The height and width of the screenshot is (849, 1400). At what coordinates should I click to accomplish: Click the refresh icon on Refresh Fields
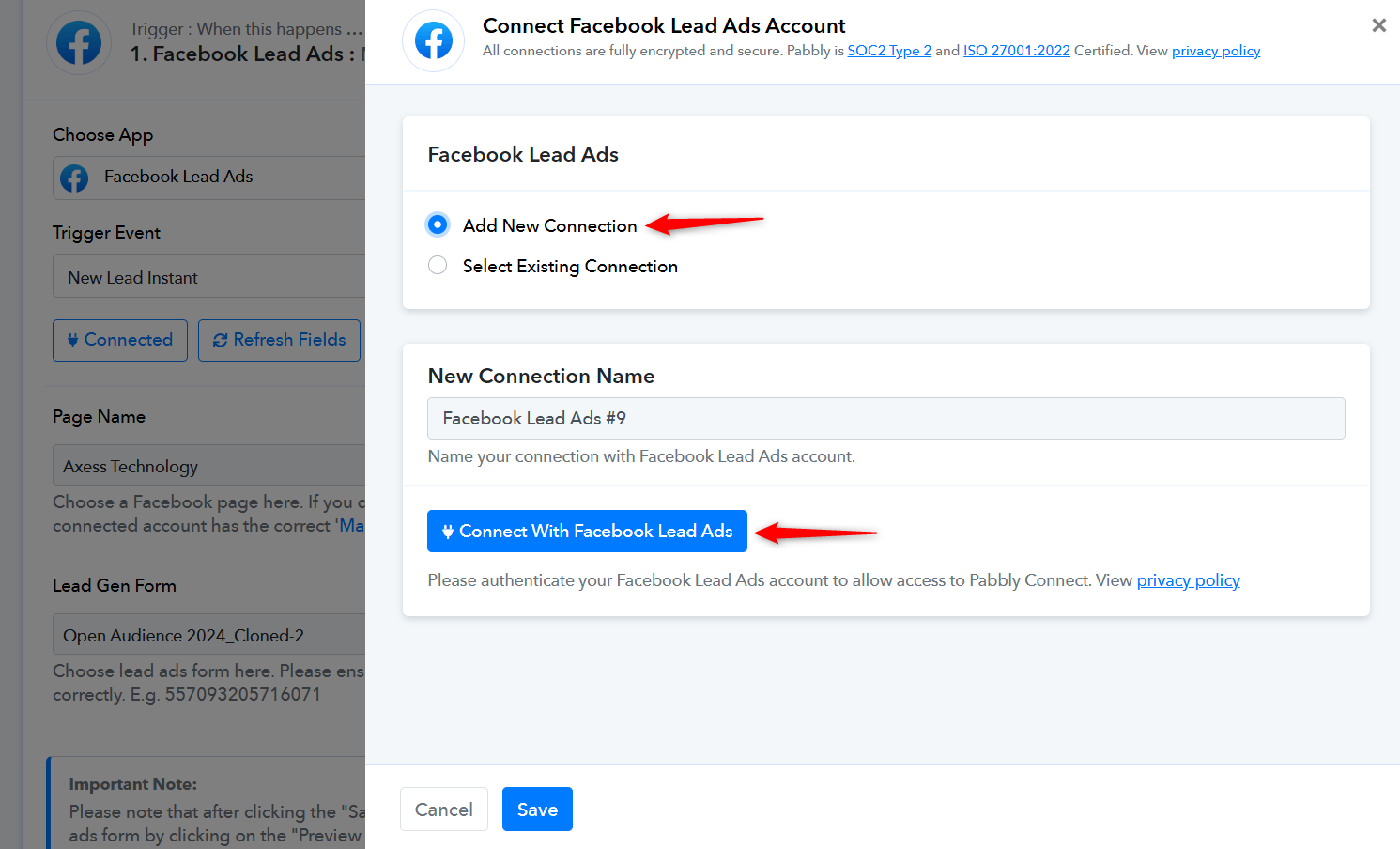click(x=221, y=340)
